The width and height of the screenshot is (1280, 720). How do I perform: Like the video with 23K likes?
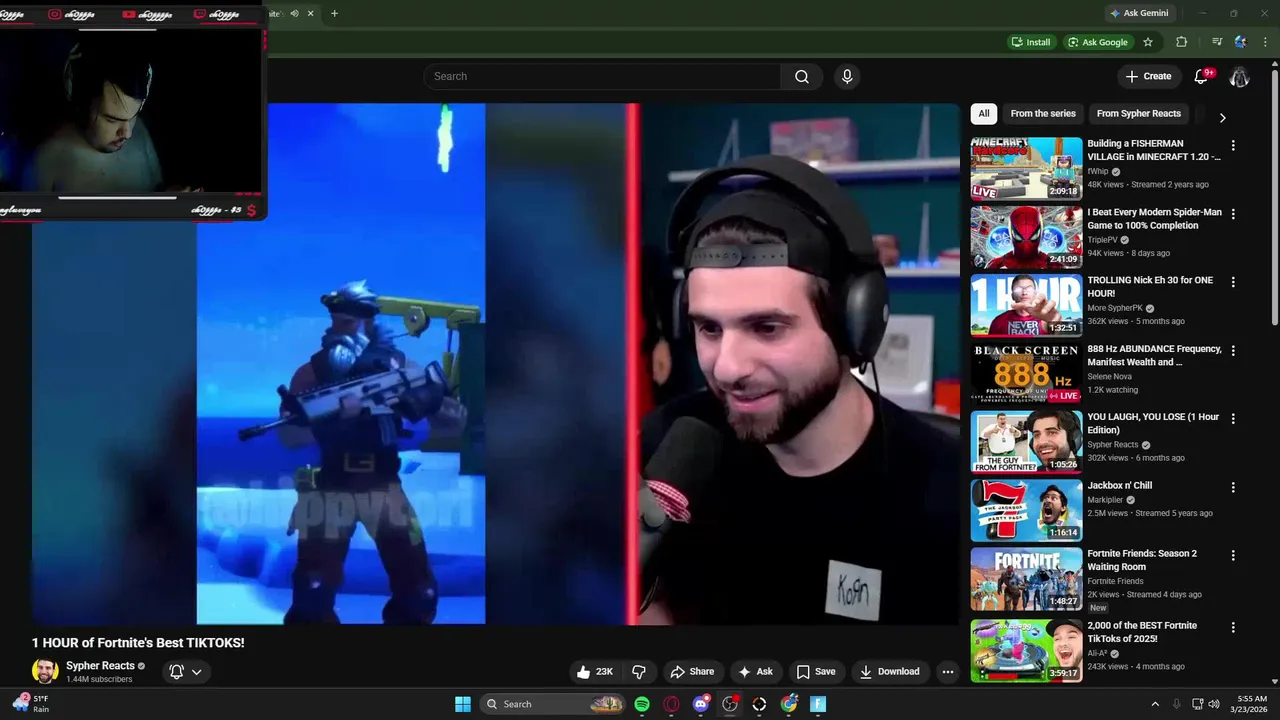coord(595,672)
